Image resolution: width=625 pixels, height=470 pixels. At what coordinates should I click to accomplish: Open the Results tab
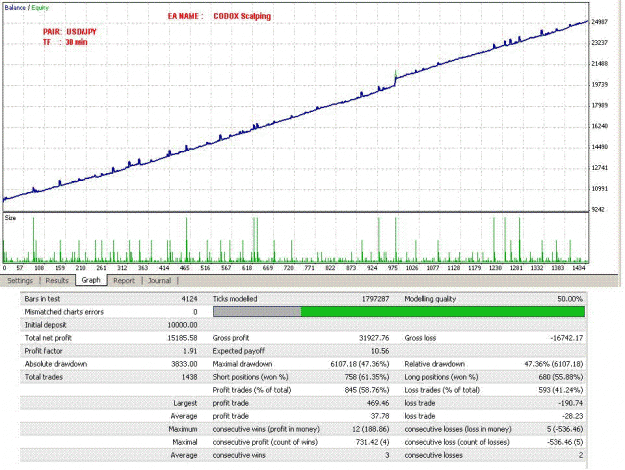[x=57, y=281]
